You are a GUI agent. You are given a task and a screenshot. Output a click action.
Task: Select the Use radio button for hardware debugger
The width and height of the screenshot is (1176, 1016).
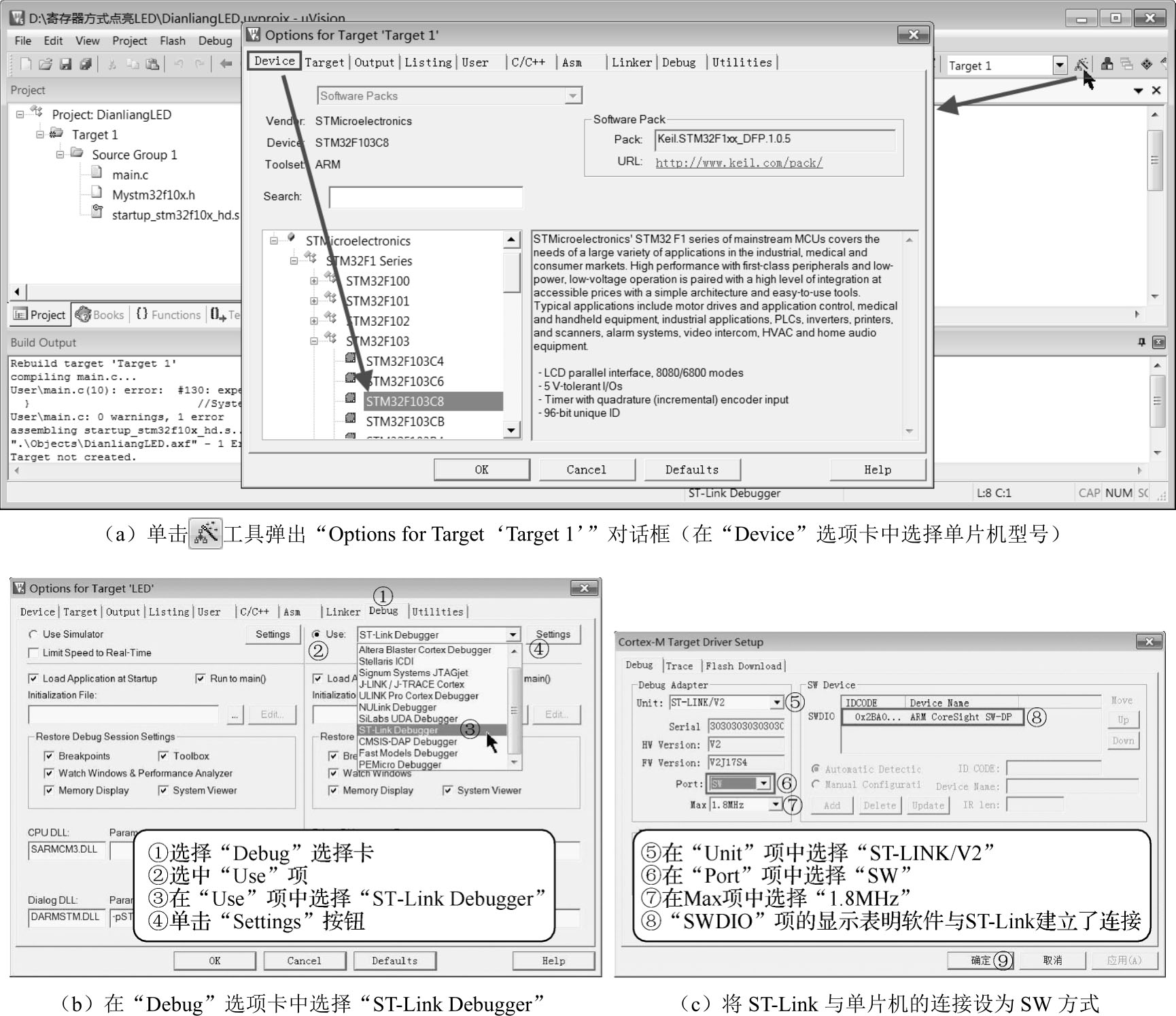[317, 634]
